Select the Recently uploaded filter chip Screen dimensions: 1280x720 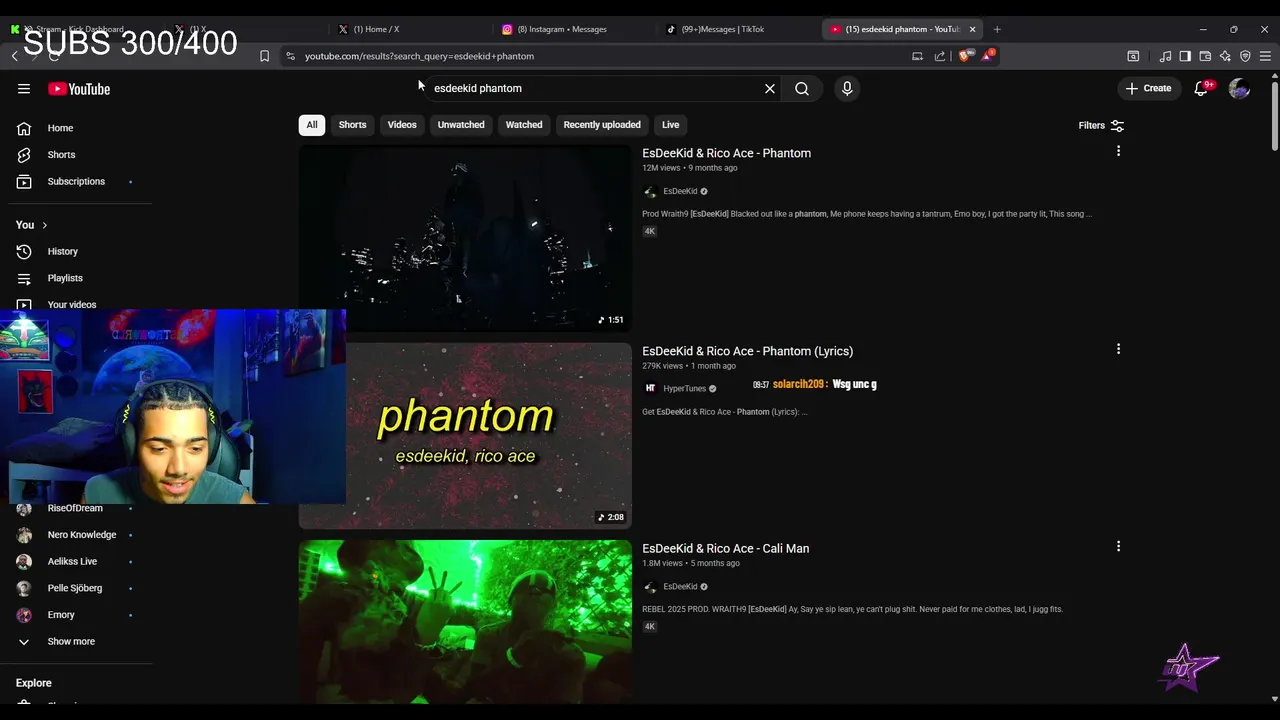pos(602,125)
